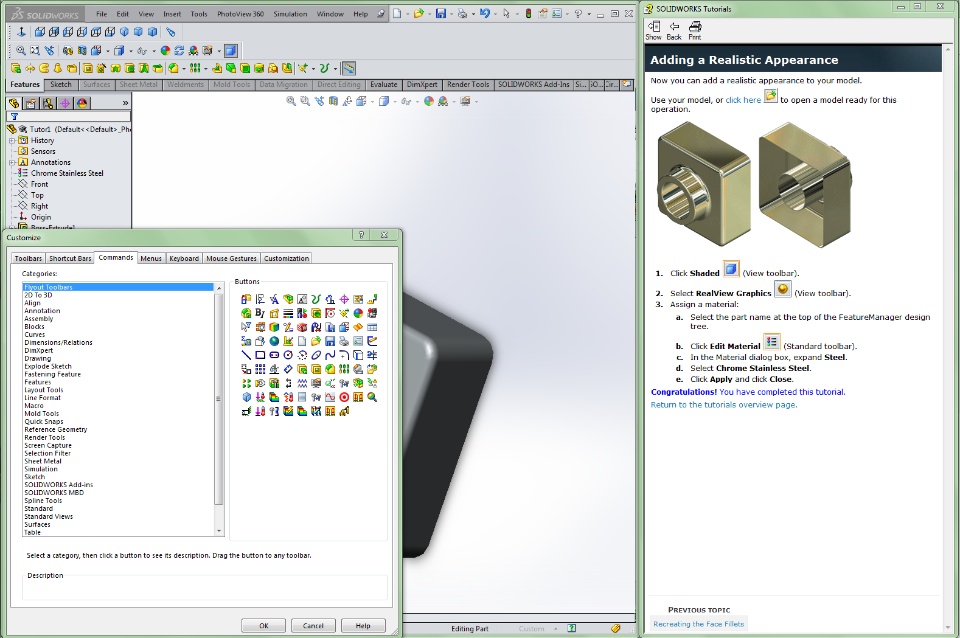Click Help button in the Customize dialog
This screenshot has width=960, height=638.
click(x=363, y=626)
